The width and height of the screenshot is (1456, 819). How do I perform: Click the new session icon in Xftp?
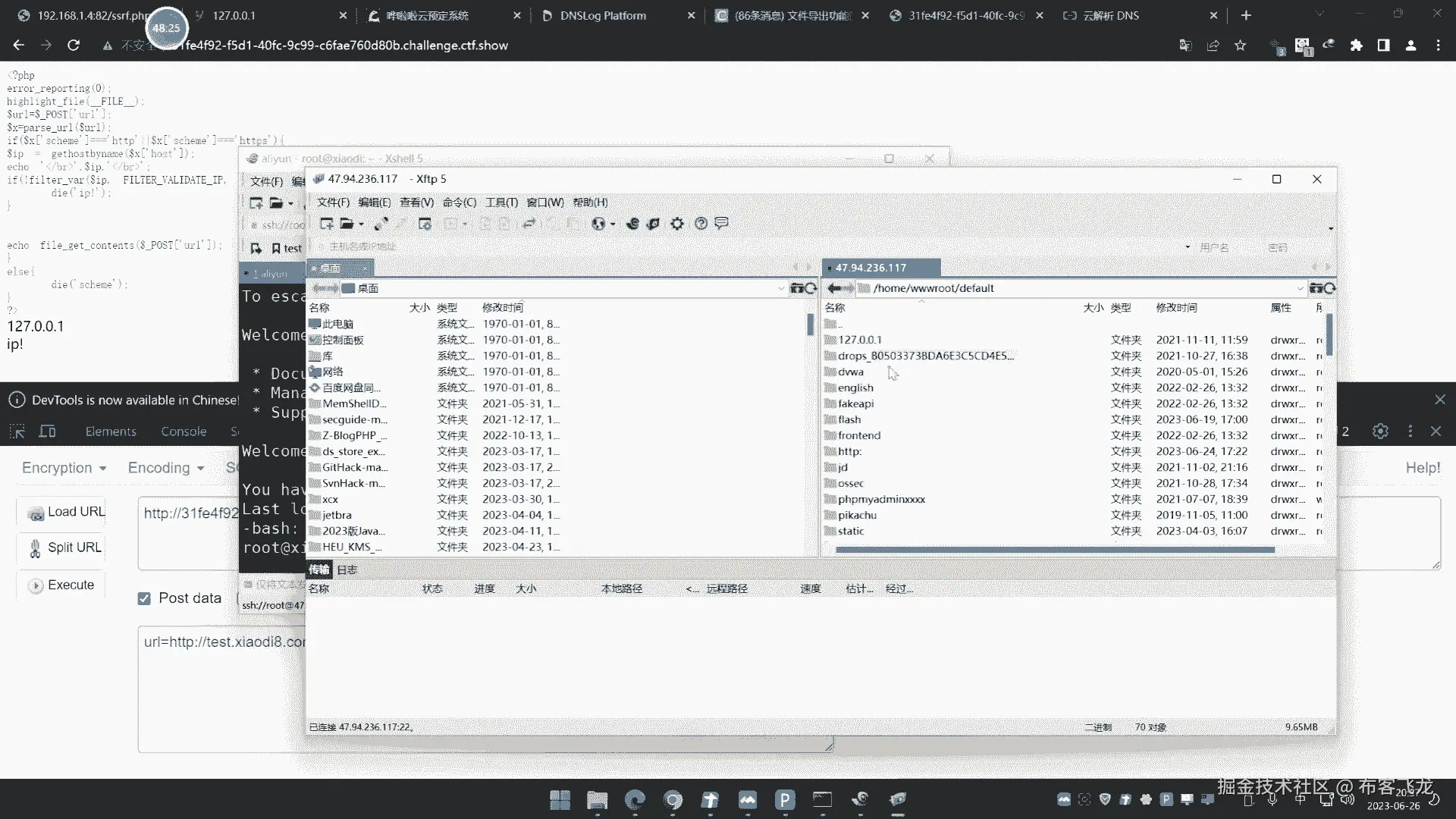pyautogui.click(x=326, y=224)
